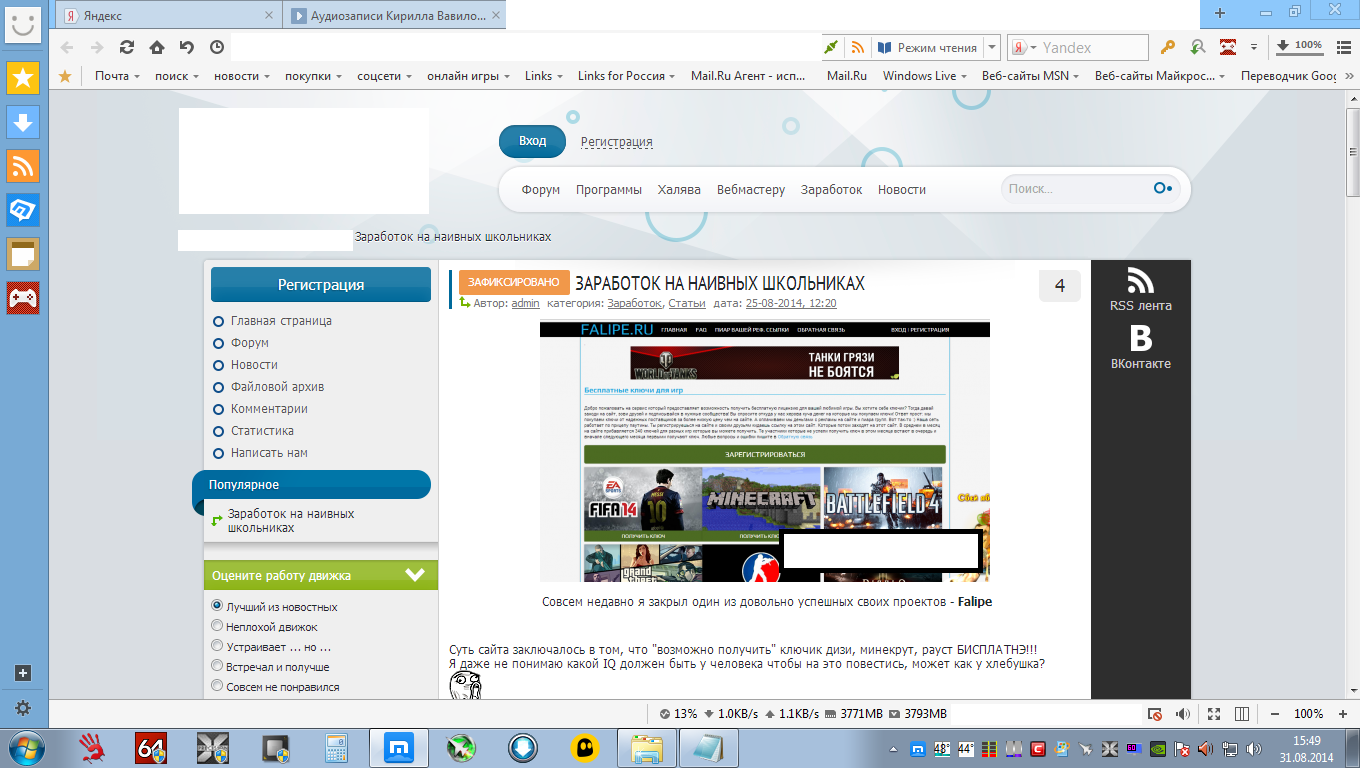Open 'Форум' in site navigation
Viewport: 1360px width, 768px height.
(541, 189)
